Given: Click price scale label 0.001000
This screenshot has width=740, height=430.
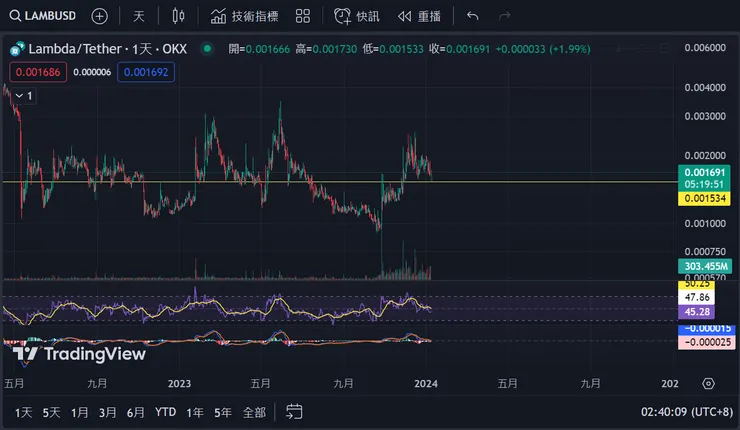Looking at the screenshot, I should point(705,224).
